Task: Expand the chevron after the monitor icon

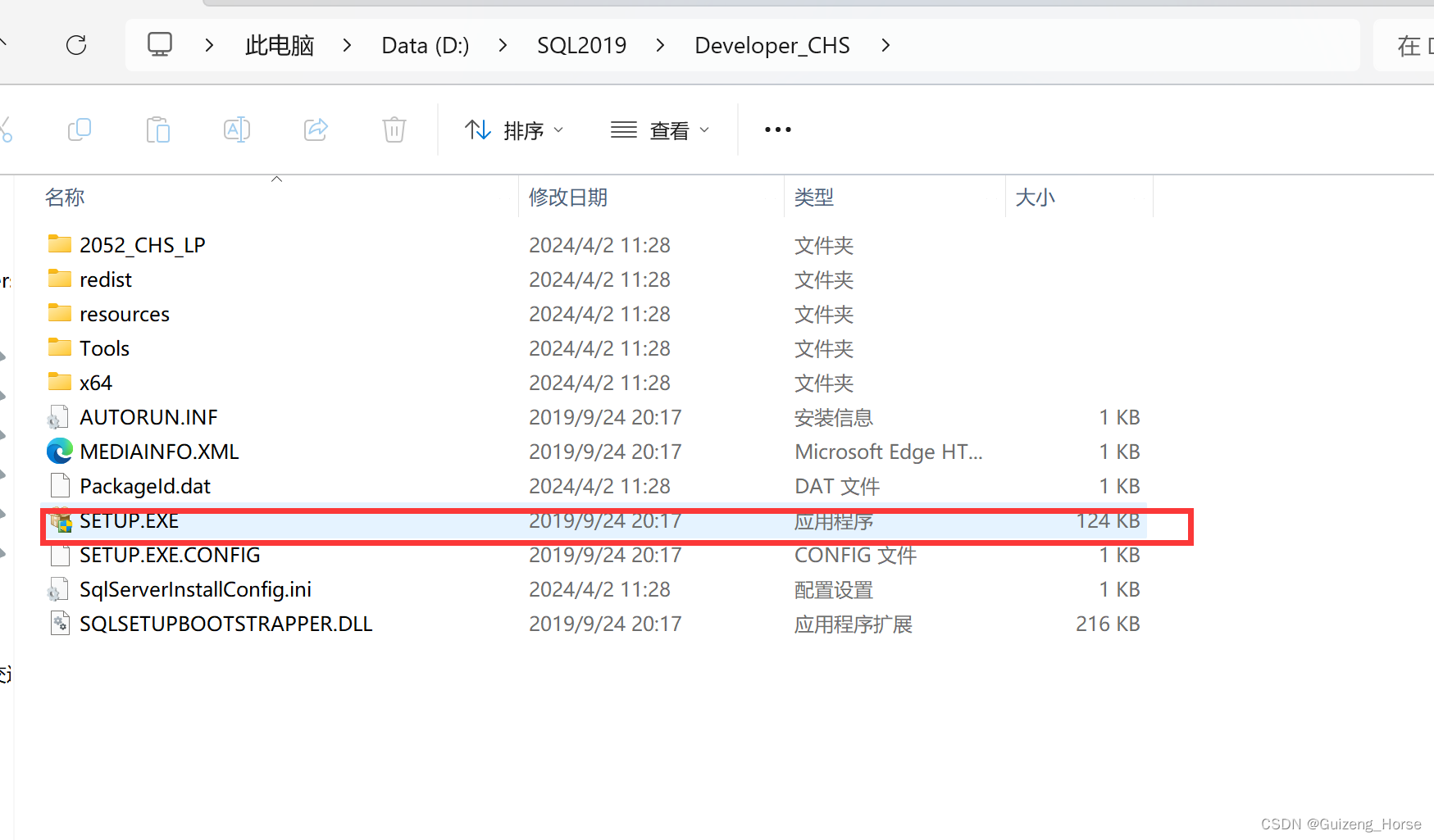Action: 209,45
